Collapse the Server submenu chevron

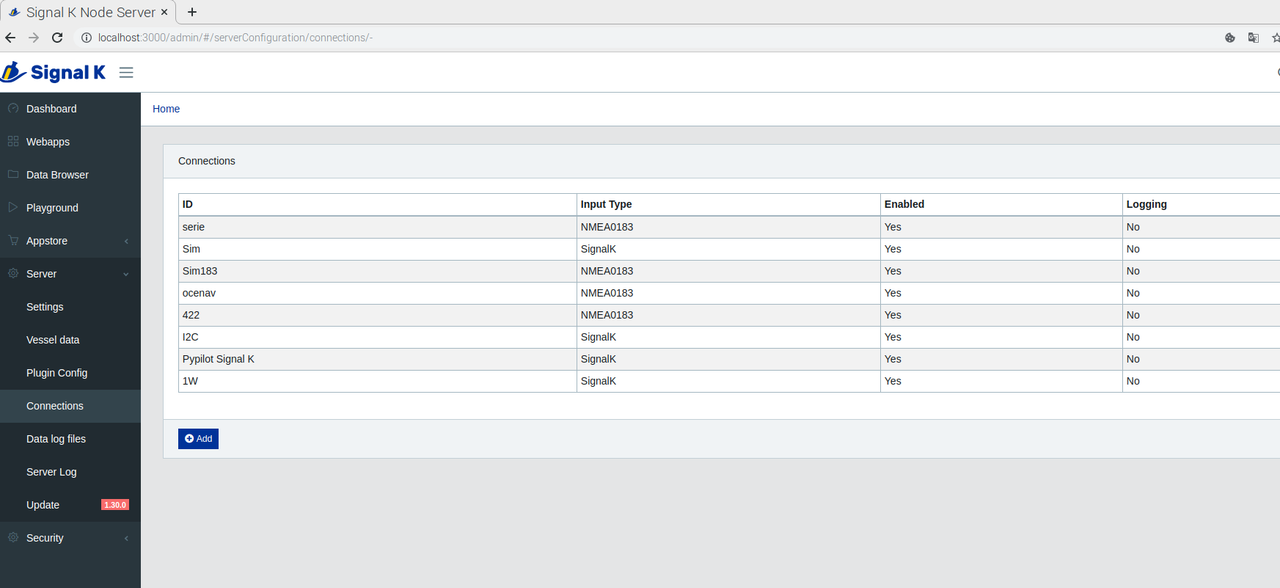[x=126, y=274]
